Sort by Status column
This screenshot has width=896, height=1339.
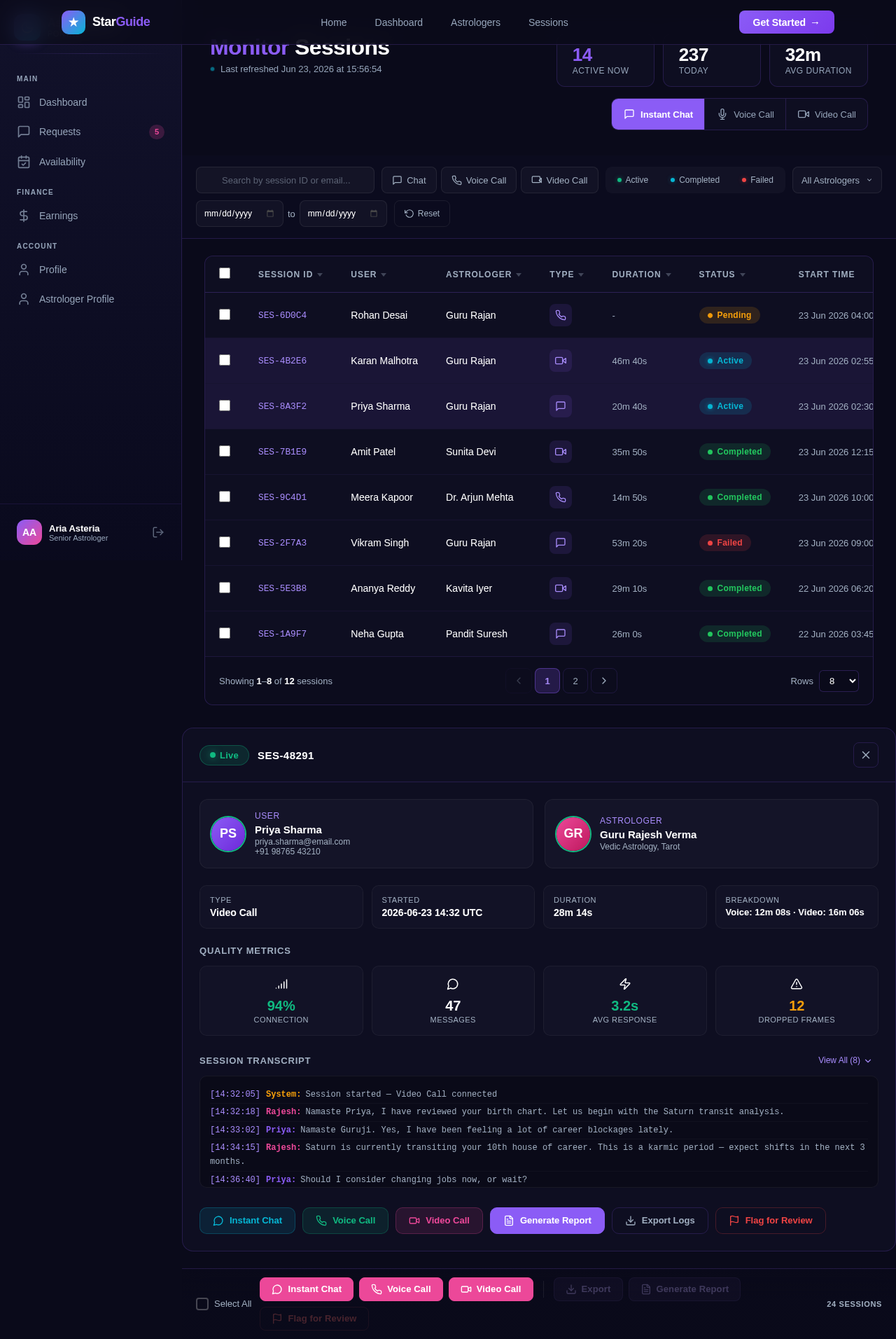click(x=722, y=275)
